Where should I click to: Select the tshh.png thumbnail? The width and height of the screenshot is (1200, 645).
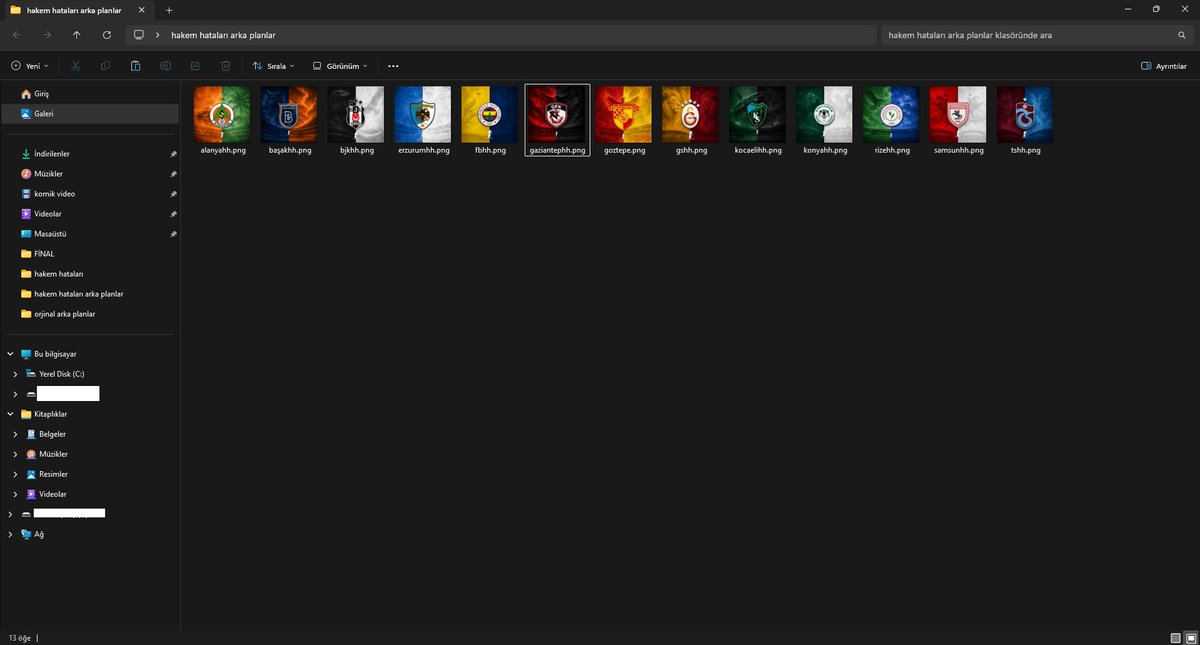pyautogui.click(x=1026, y=114)
